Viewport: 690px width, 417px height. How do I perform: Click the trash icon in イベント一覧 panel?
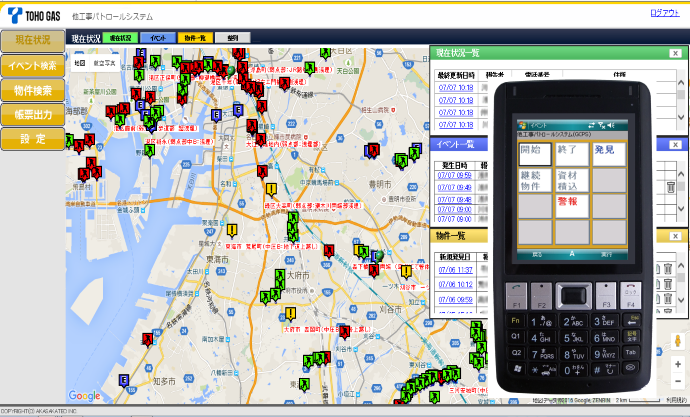point(671,187)
